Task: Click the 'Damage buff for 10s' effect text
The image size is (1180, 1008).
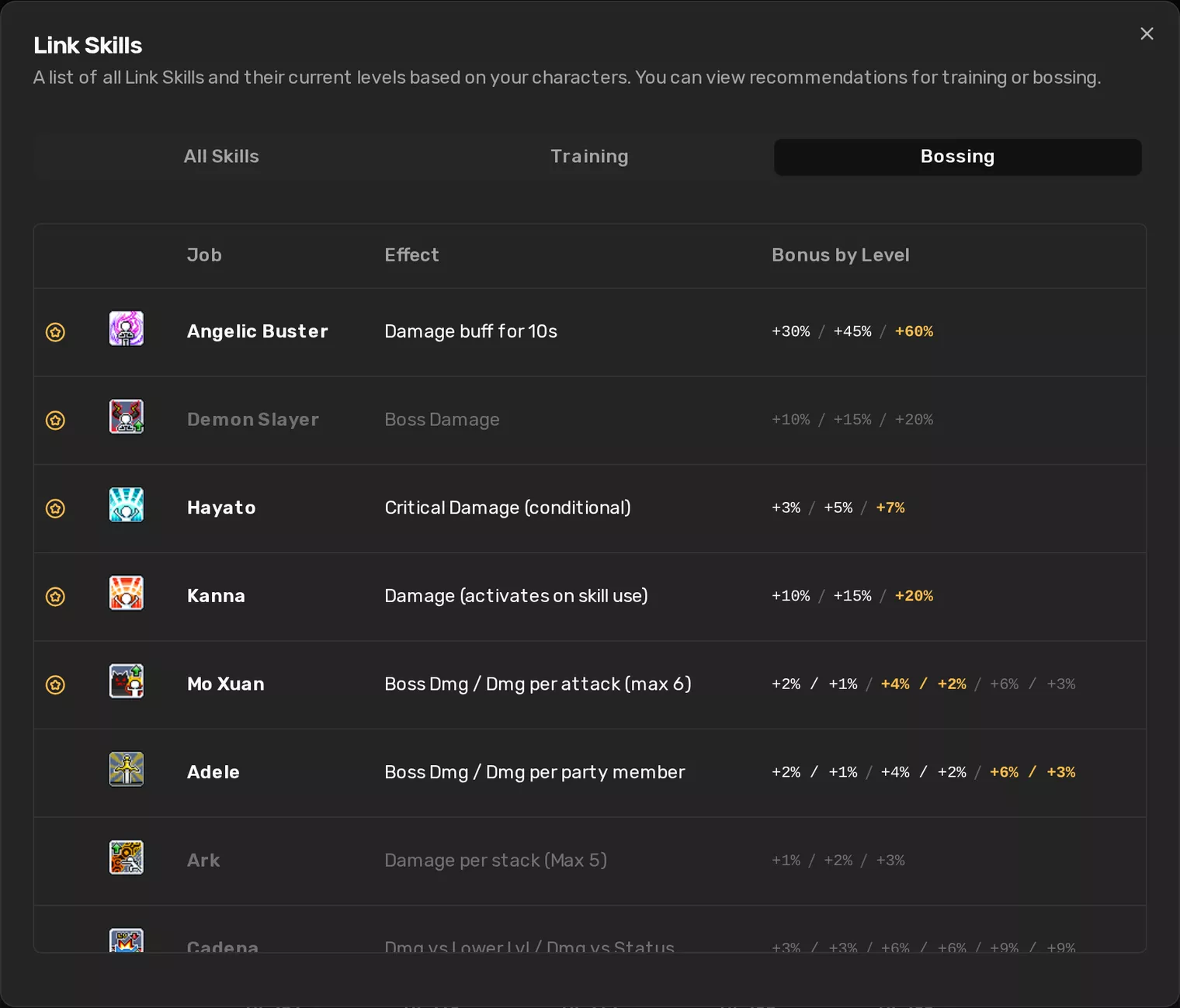Action: click(x=471, y=331)
